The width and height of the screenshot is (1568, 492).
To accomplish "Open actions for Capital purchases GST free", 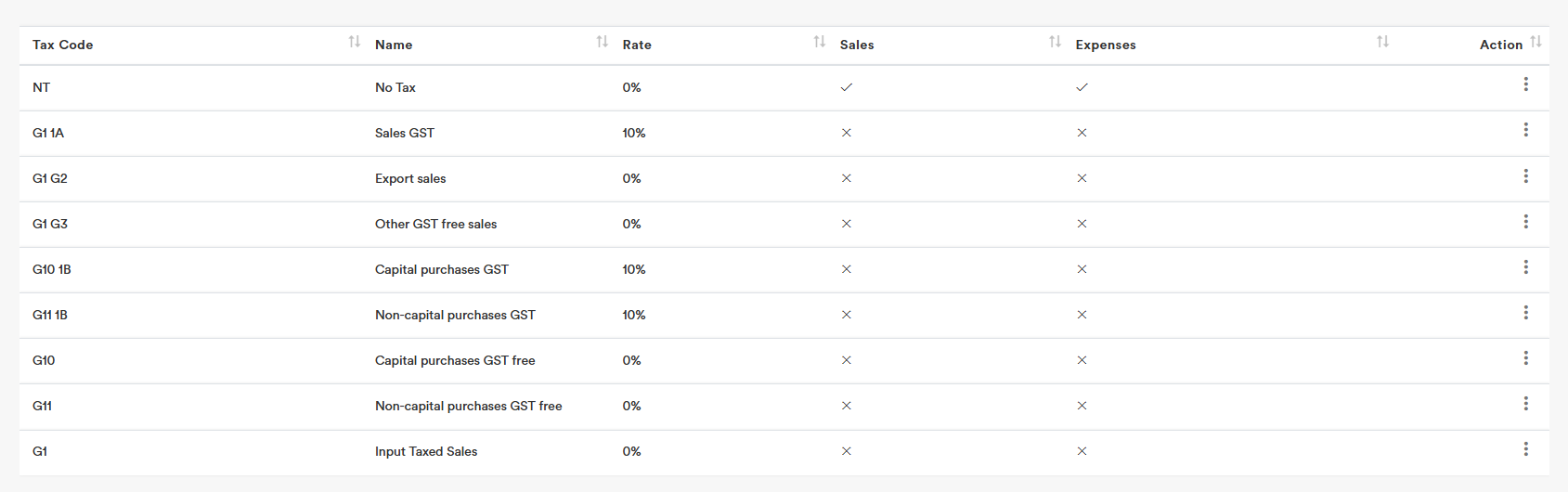I will pyautogui.click(x=1525, y=358).
